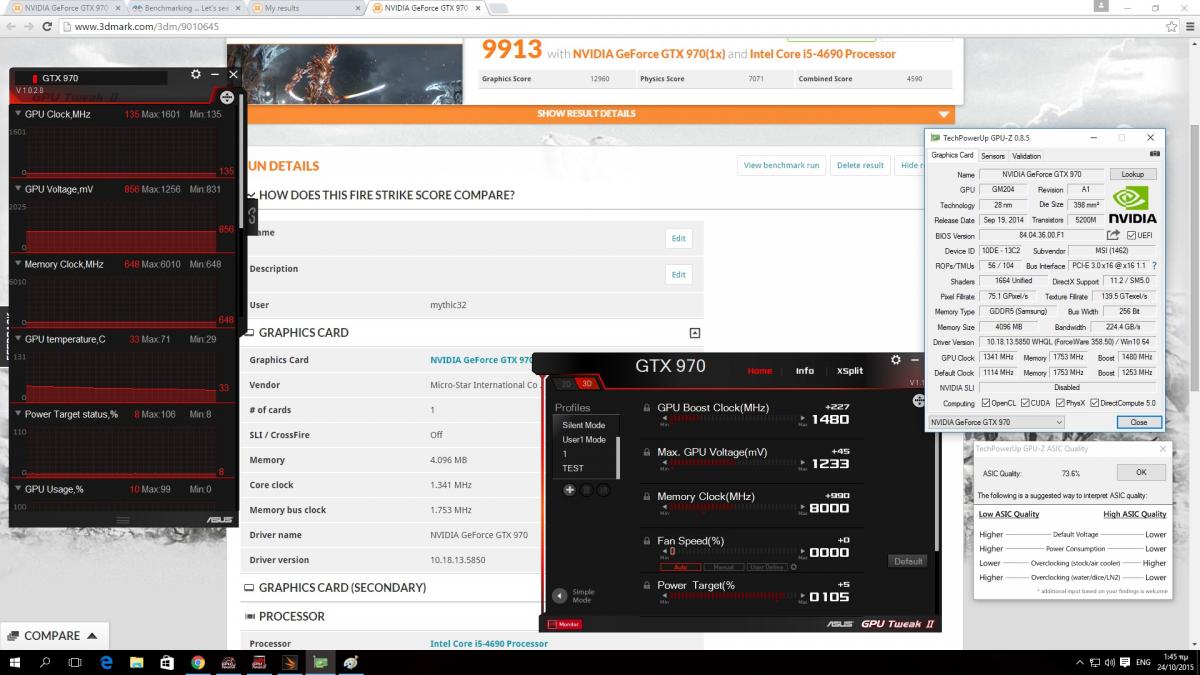
Task: Click Lookup button in GPU-Z
Action: [x=1132, y=174]
